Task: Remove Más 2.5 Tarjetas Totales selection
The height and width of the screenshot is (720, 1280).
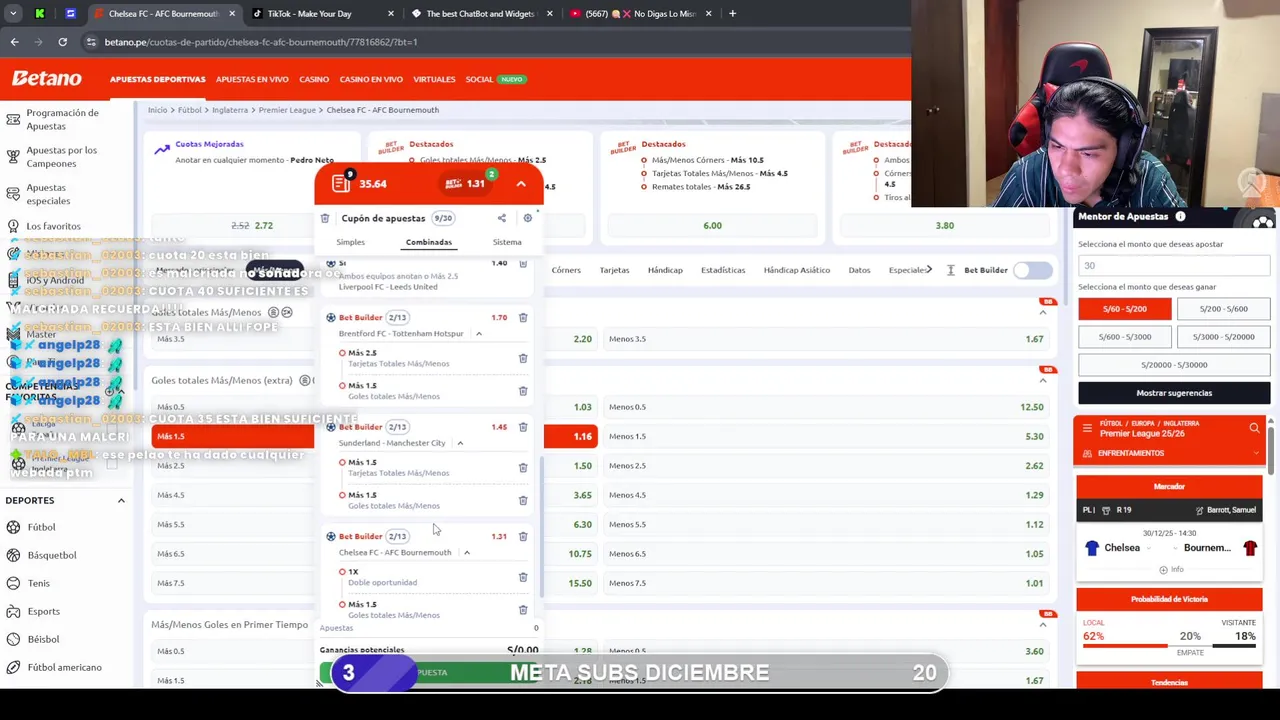Action: [523, 358]
